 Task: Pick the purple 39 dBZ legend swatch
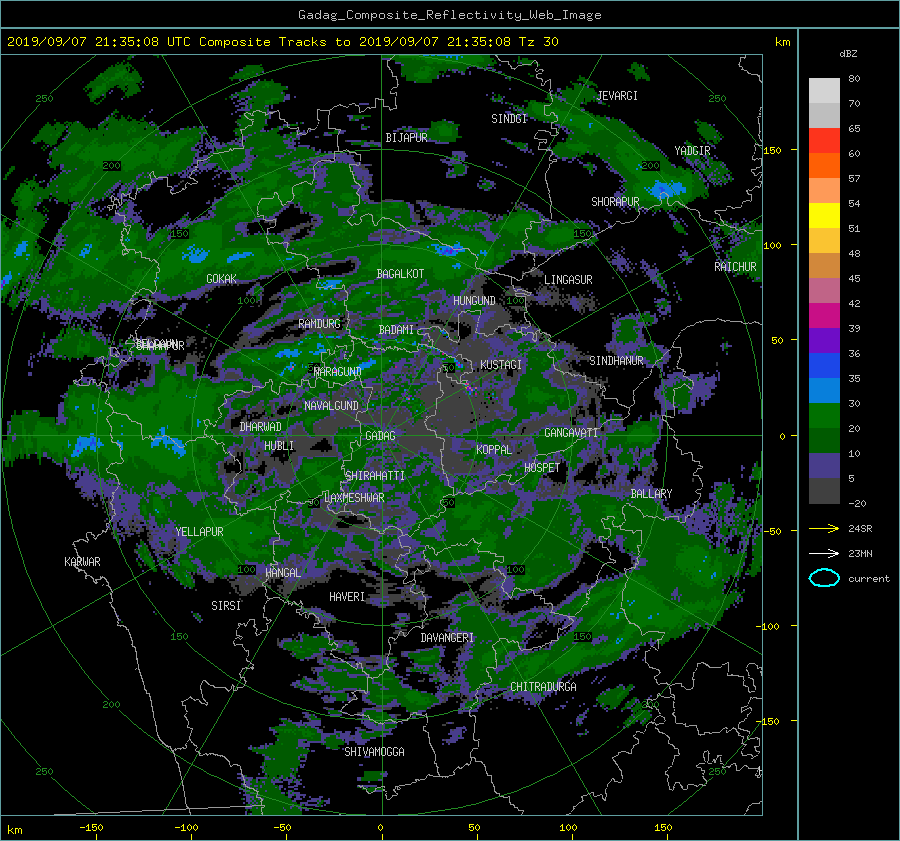point(824,340)
